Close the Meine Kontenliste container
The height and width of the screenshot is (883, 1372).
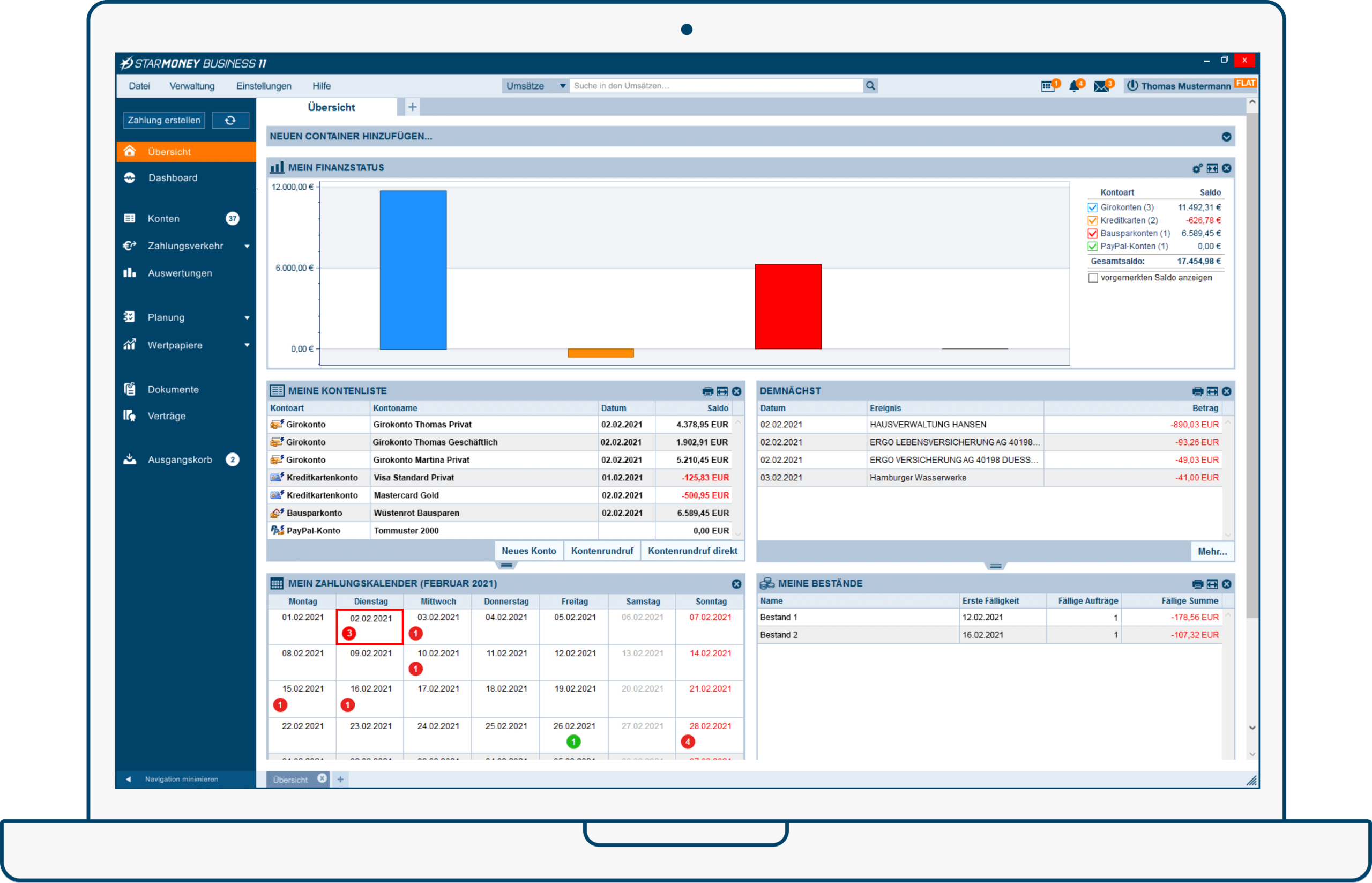click(736, 391)
